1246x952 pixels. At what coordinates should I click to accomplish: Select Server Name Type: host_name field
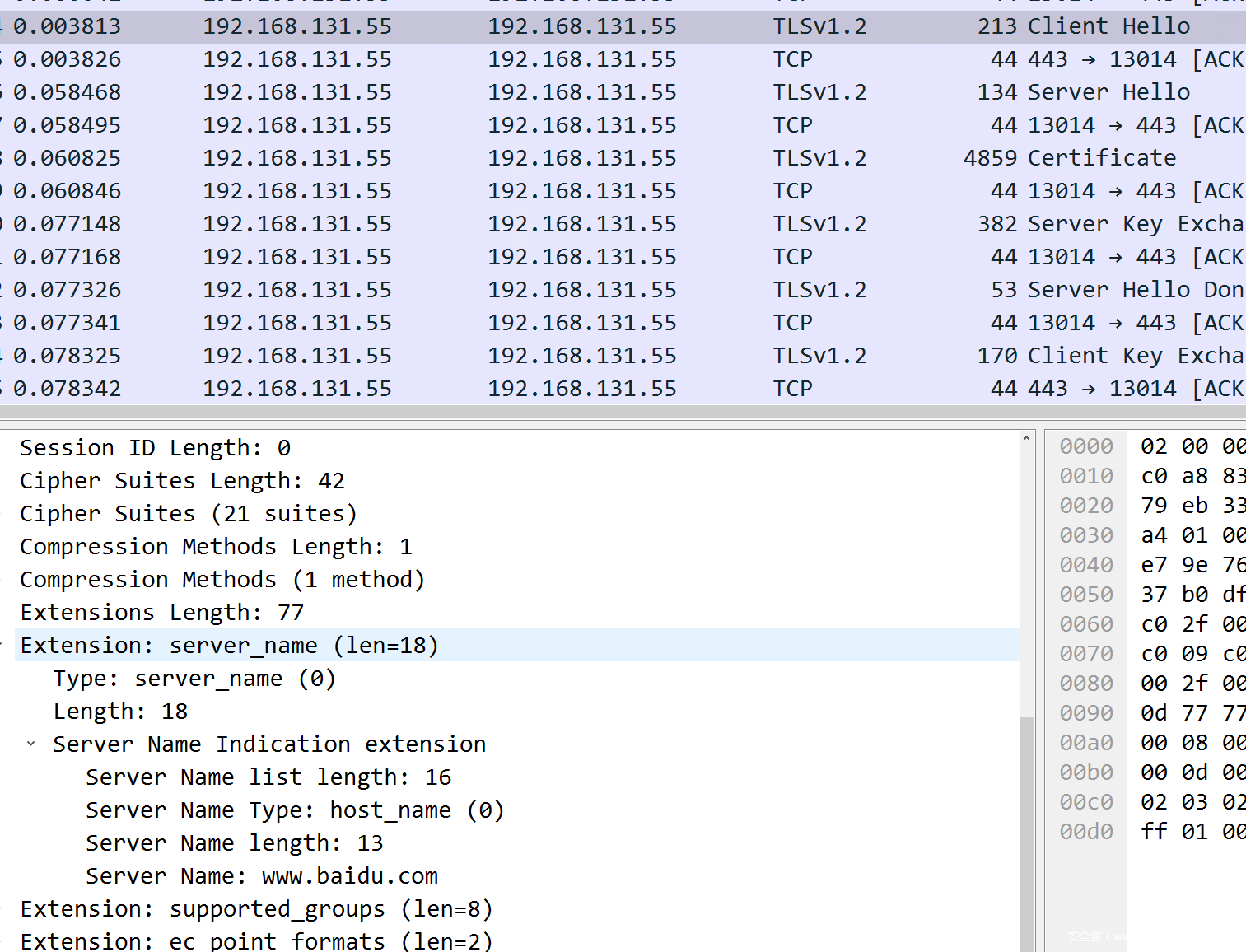[x=295, y=810]
